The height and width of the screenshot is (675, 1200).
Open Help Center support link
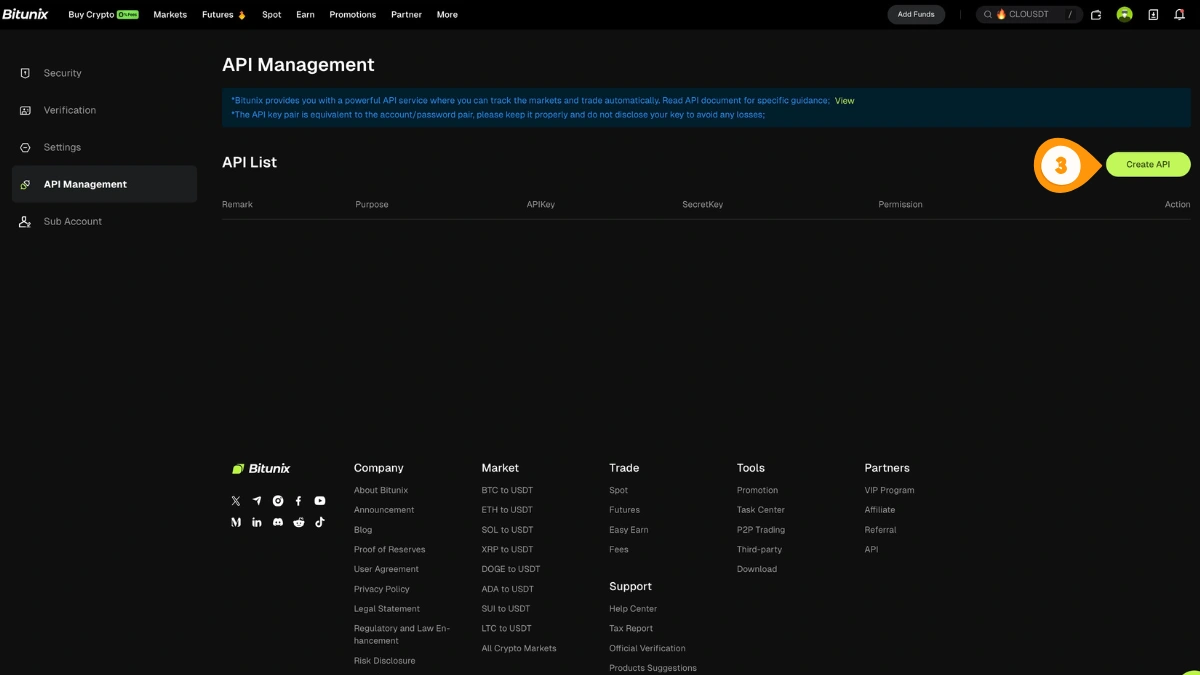coord(633,609)
